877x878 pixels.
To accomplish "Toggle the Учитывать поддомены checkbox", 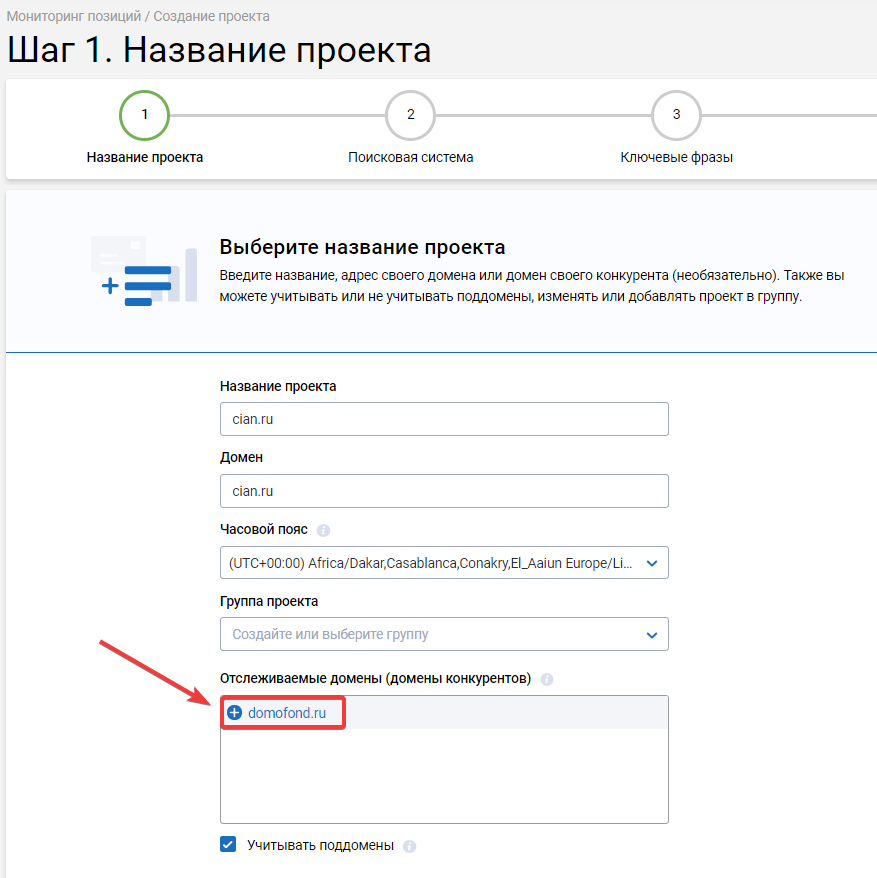I will click(228, 844).
